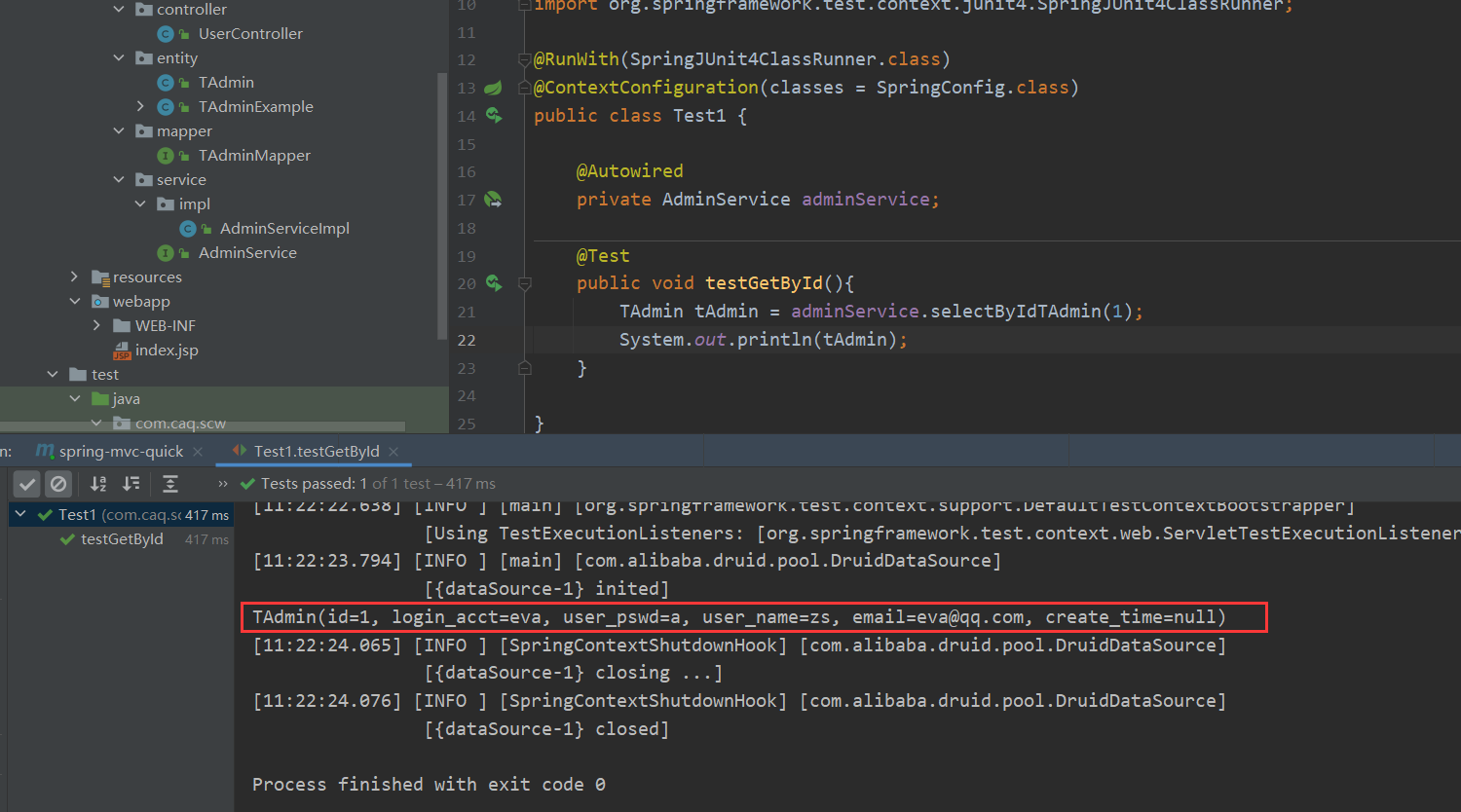
Task: Click the TAdmin class icon
Action: click(166, 83)
